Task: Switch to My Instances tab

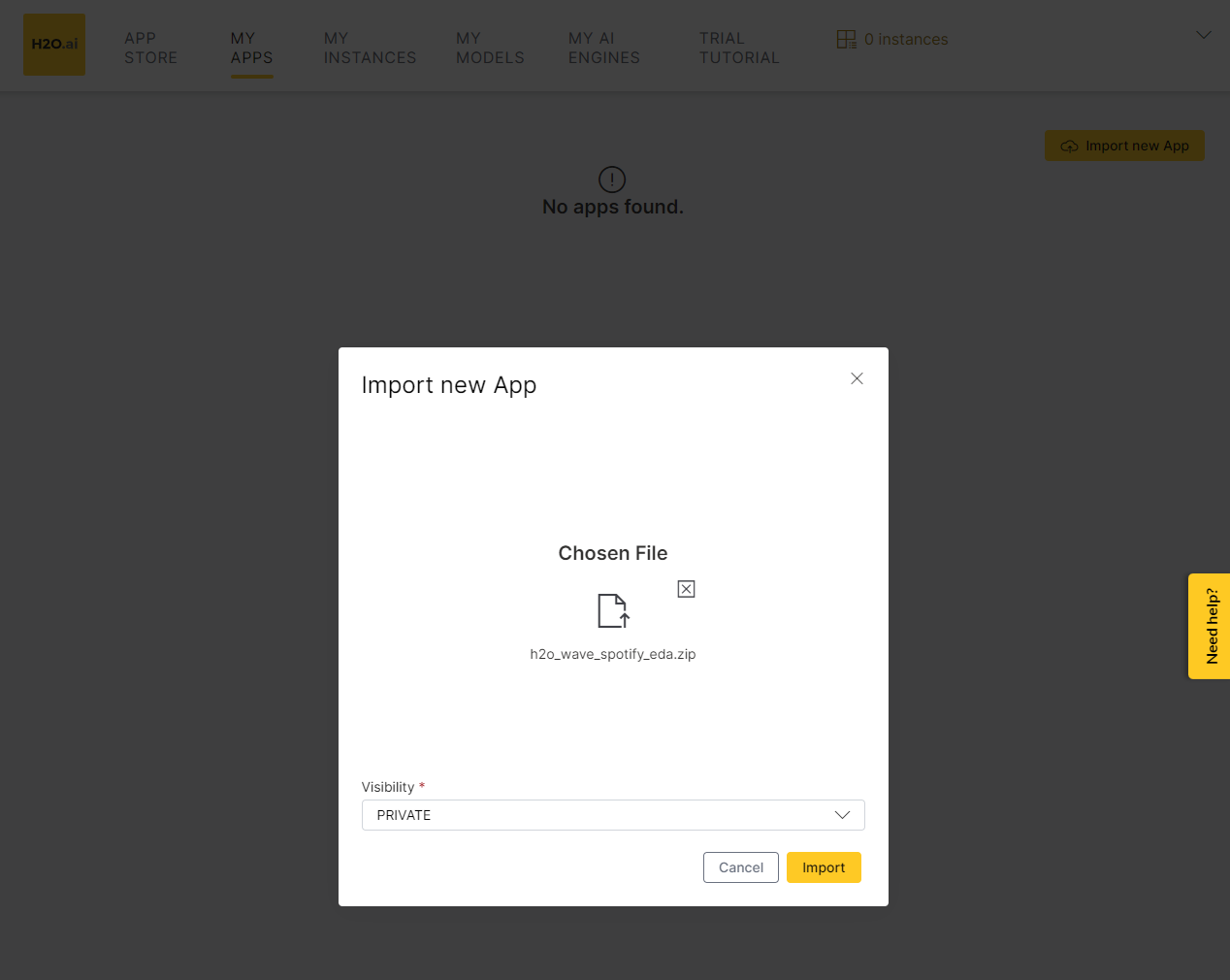Action: coord(370,49)
